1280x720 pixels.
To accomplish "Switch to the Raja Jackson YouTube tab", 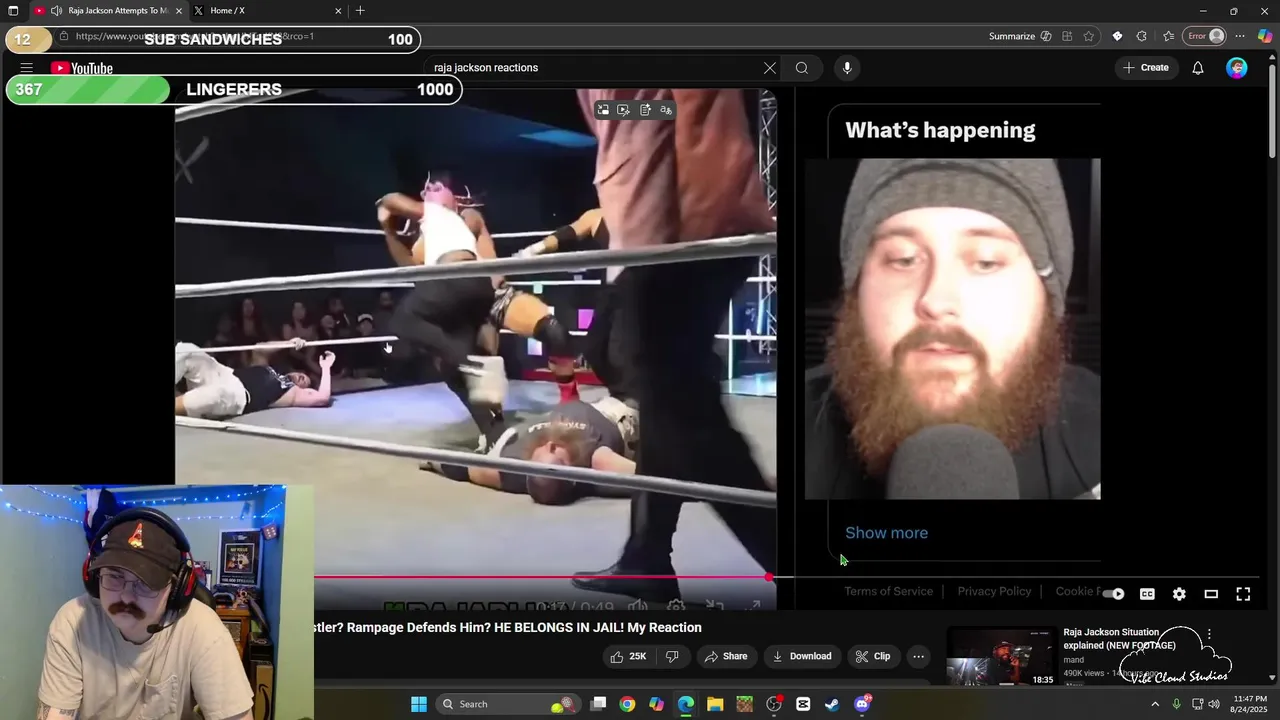I will click(x=108, y=11).
